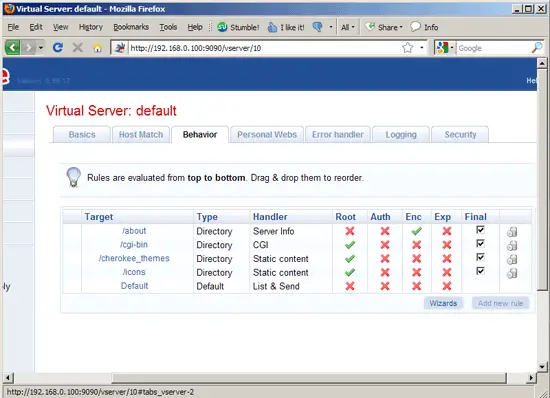Screen dimensions: 550x398
Task: Click the delete icon for the /icons rule
Action: tap(512, 273)
